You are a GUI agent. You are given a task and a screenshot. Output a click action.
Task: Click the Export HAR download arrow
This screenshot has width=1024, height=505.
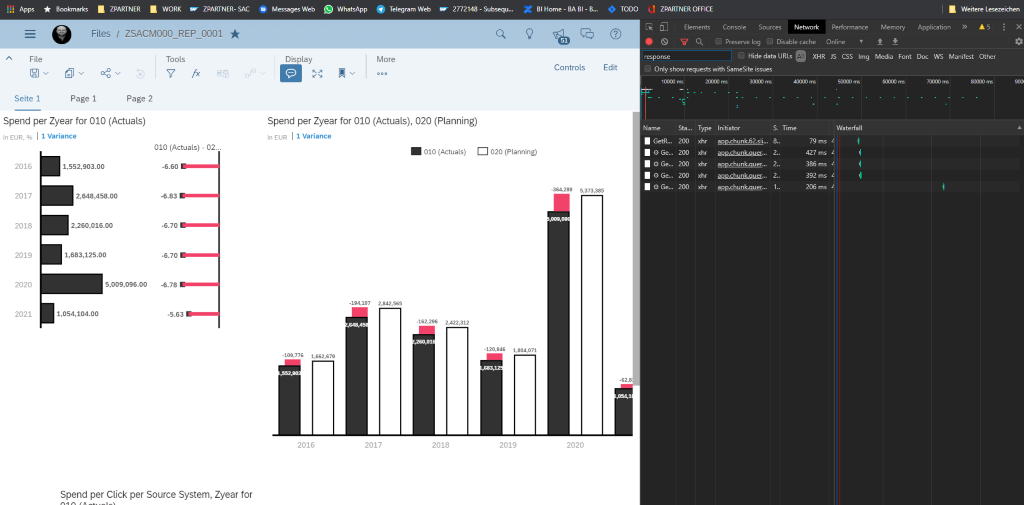895,41
